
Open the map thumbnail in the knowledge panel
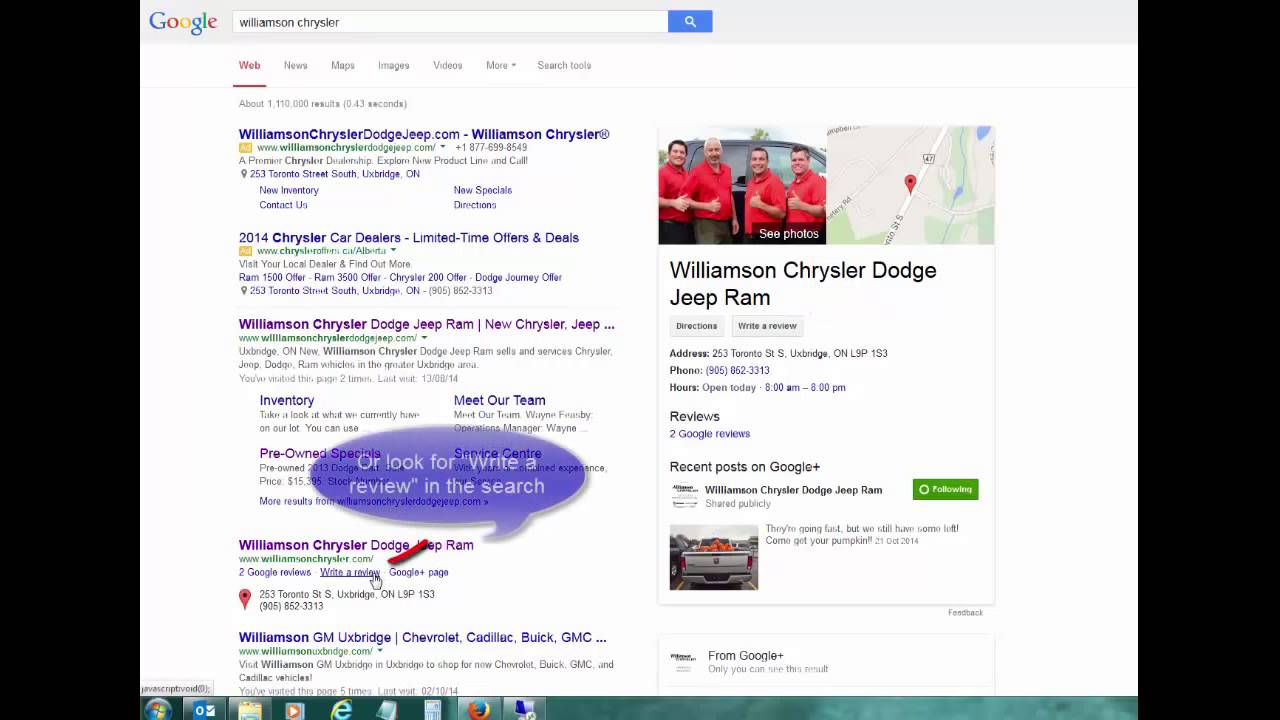pos(910,185)
